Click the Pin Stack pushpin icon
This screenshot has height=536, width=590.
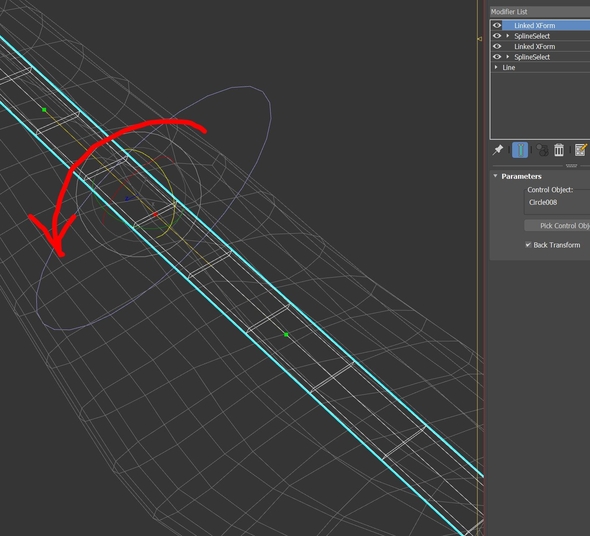point(498,150)
